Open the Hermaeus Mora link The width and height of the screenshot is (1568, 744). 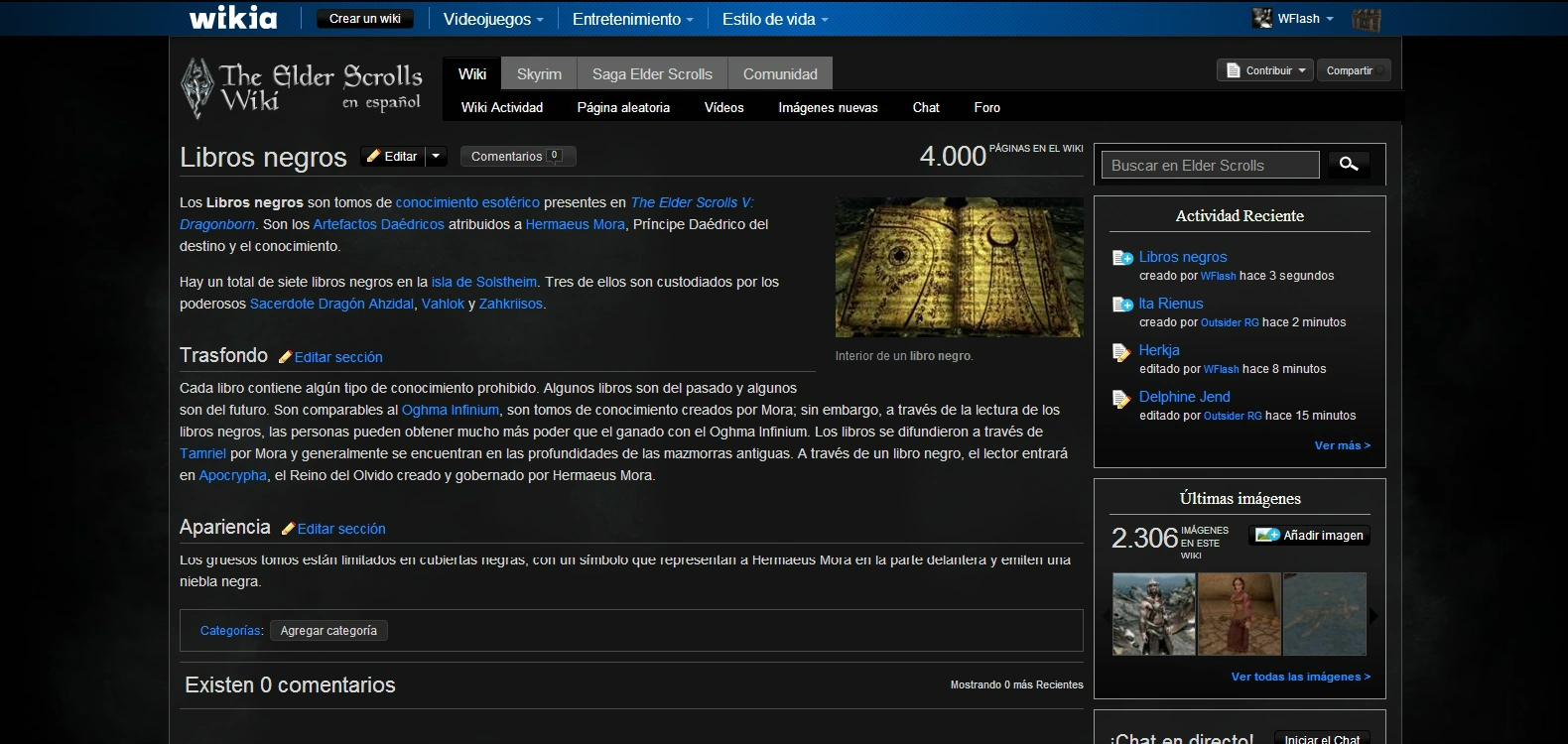coord(575,224)
